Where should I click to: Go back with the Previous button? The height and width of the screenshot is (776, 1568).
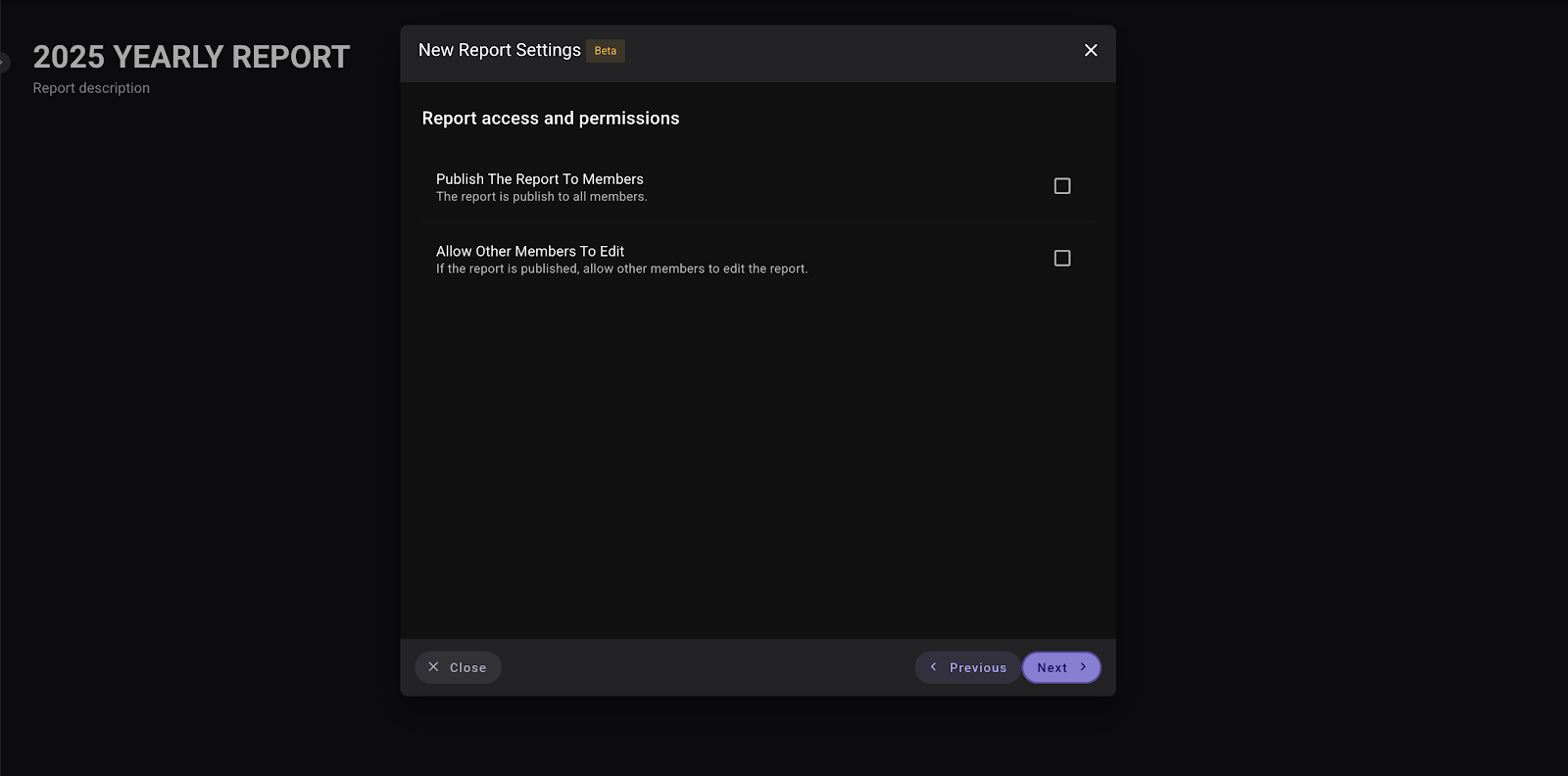967,667
